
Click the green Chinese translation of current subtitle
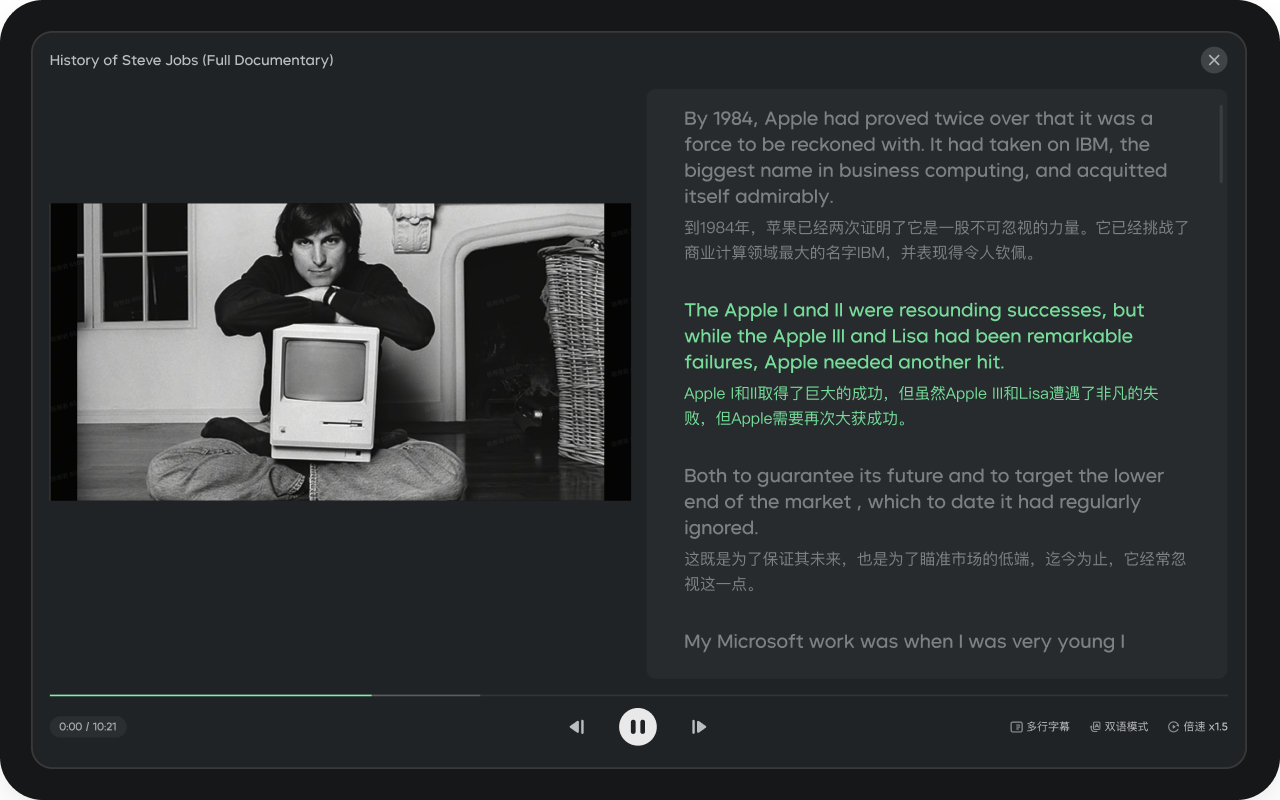pyautogui.click(x=920, y=406)
